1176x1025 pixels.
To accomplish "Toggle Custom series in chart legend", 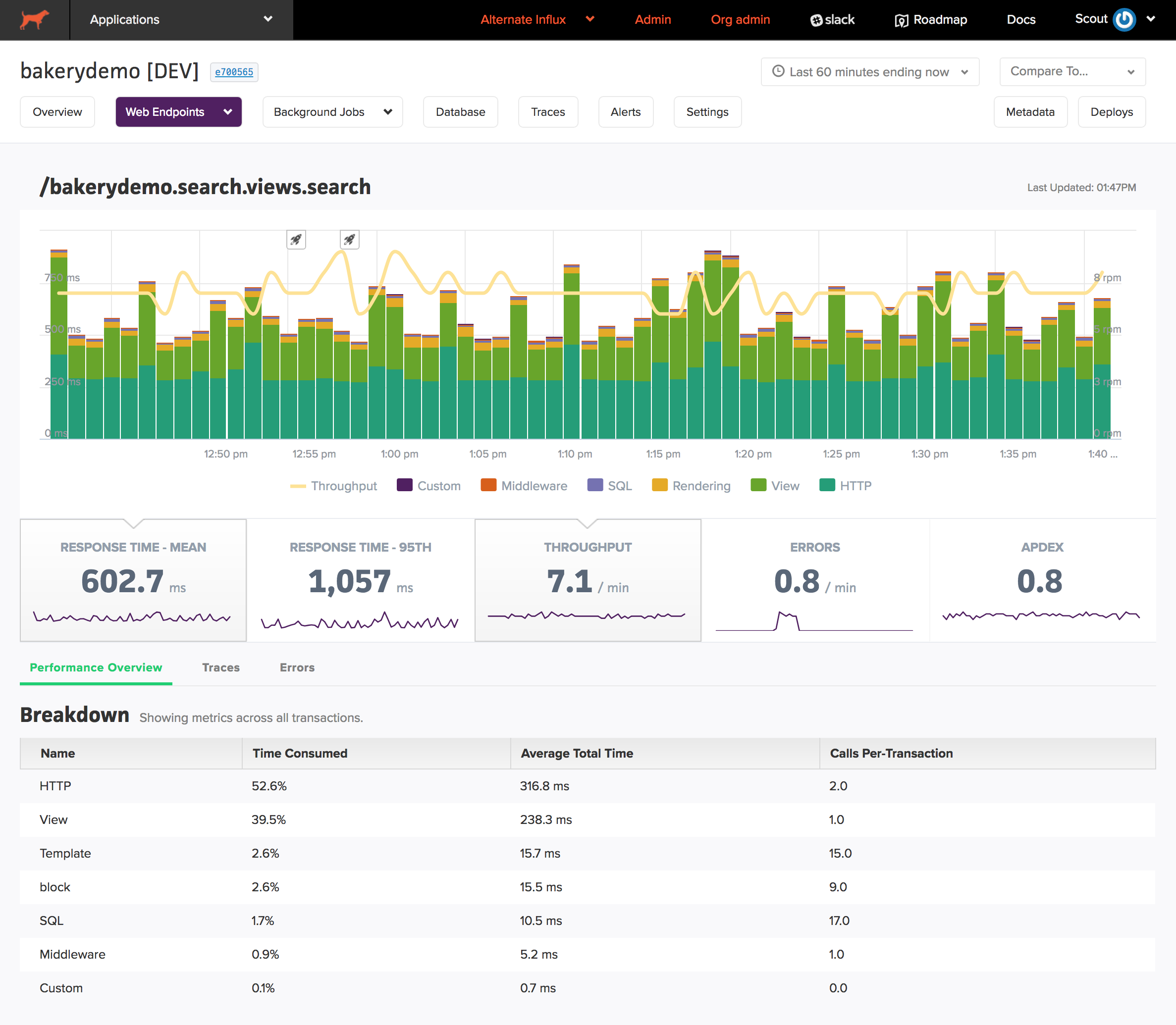I will pos(428,486).
